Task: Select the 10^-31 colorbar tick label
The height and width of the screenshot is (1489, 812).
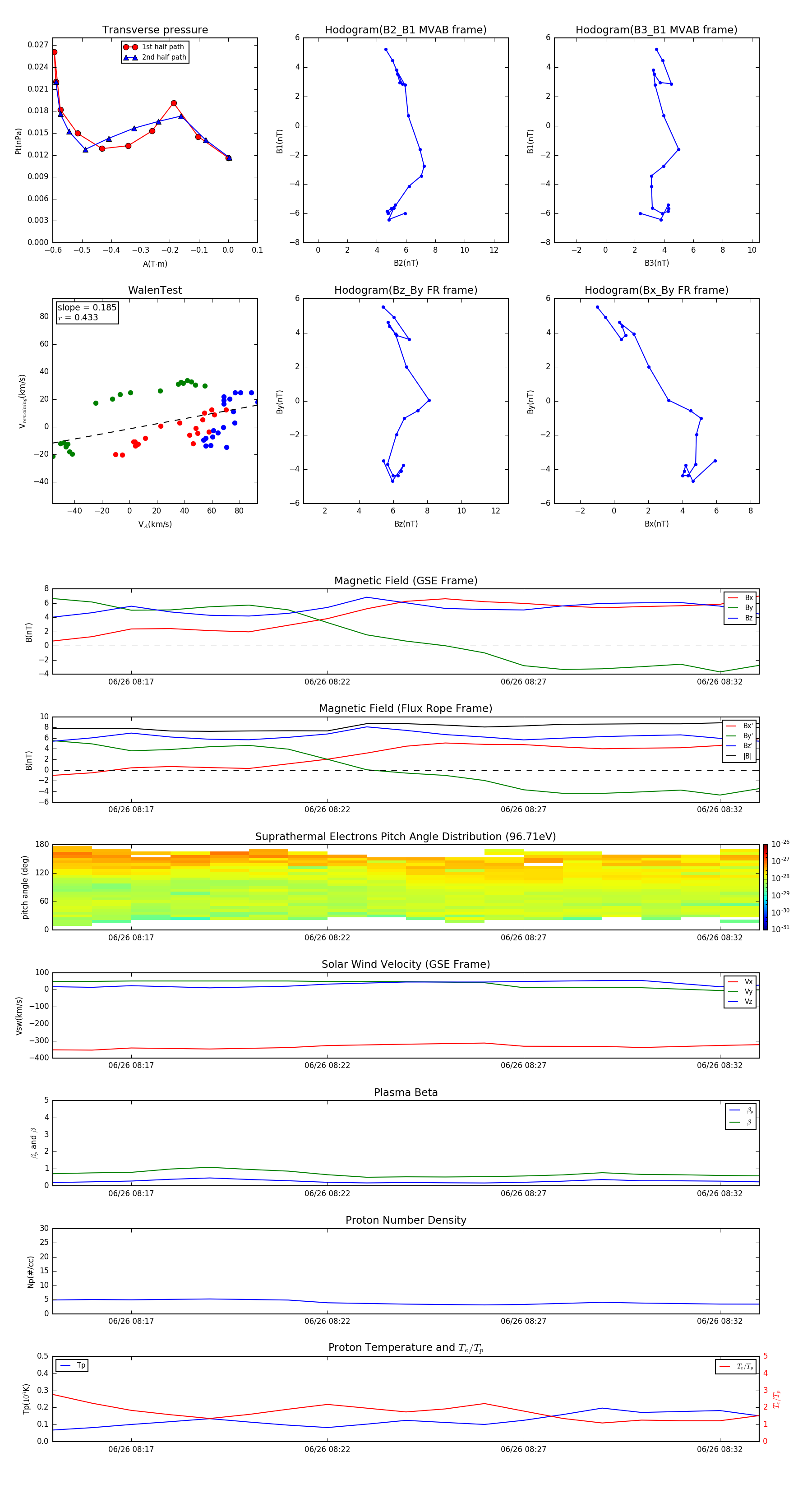Action: tap(780, 929)
